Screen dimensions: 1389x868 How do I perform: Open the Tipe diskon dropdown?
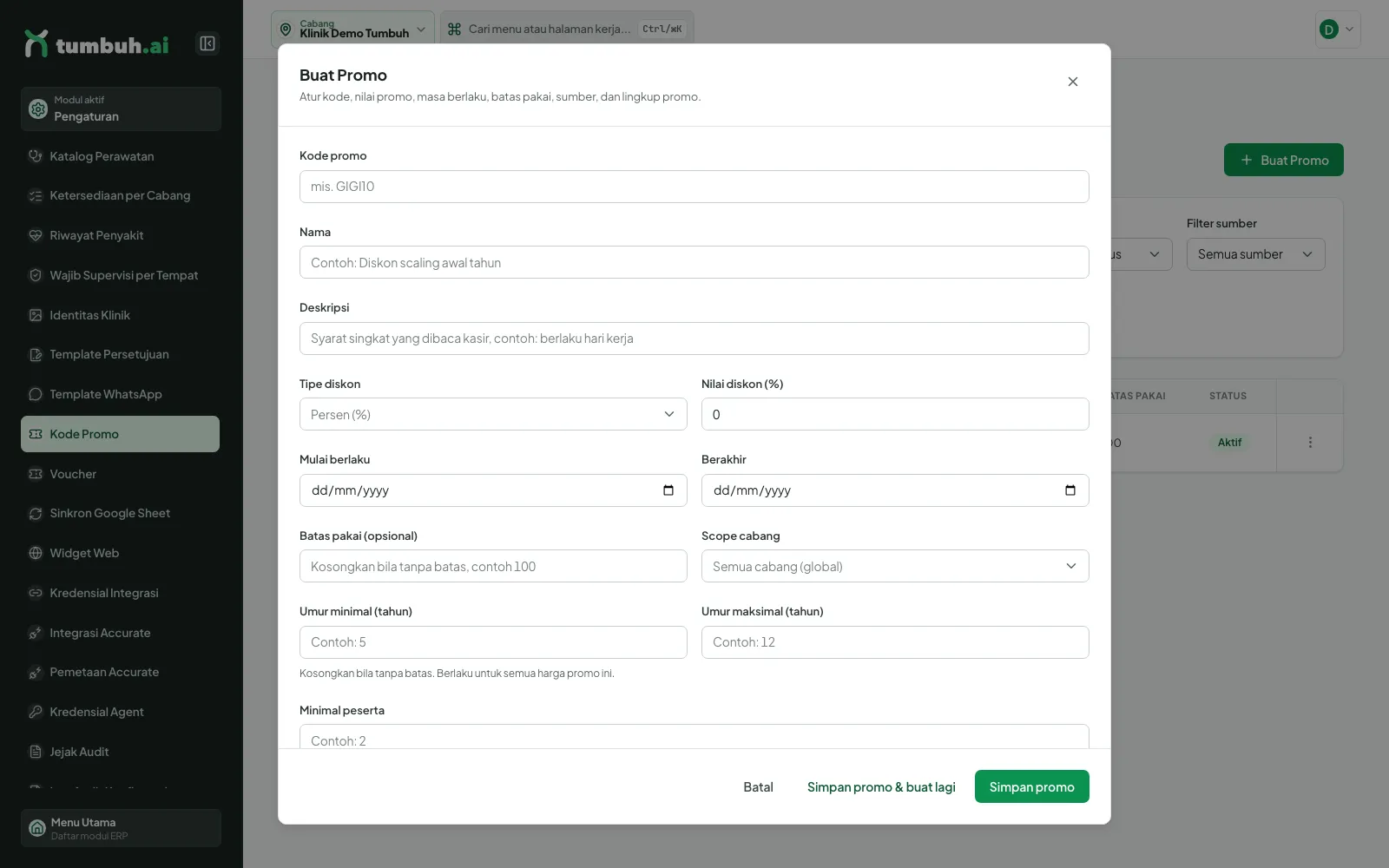pos(493,414)
